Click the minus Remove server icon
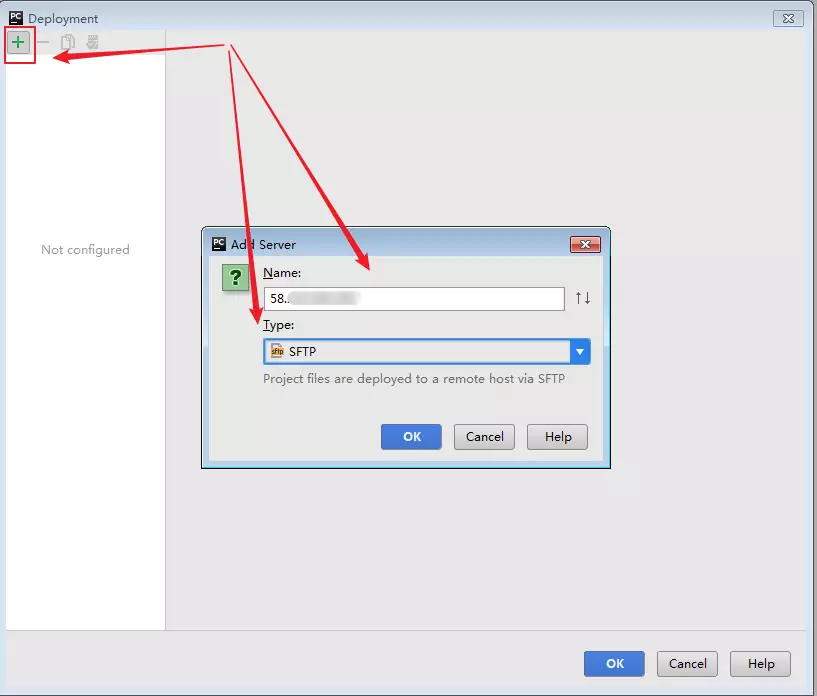 click(43, 42)
